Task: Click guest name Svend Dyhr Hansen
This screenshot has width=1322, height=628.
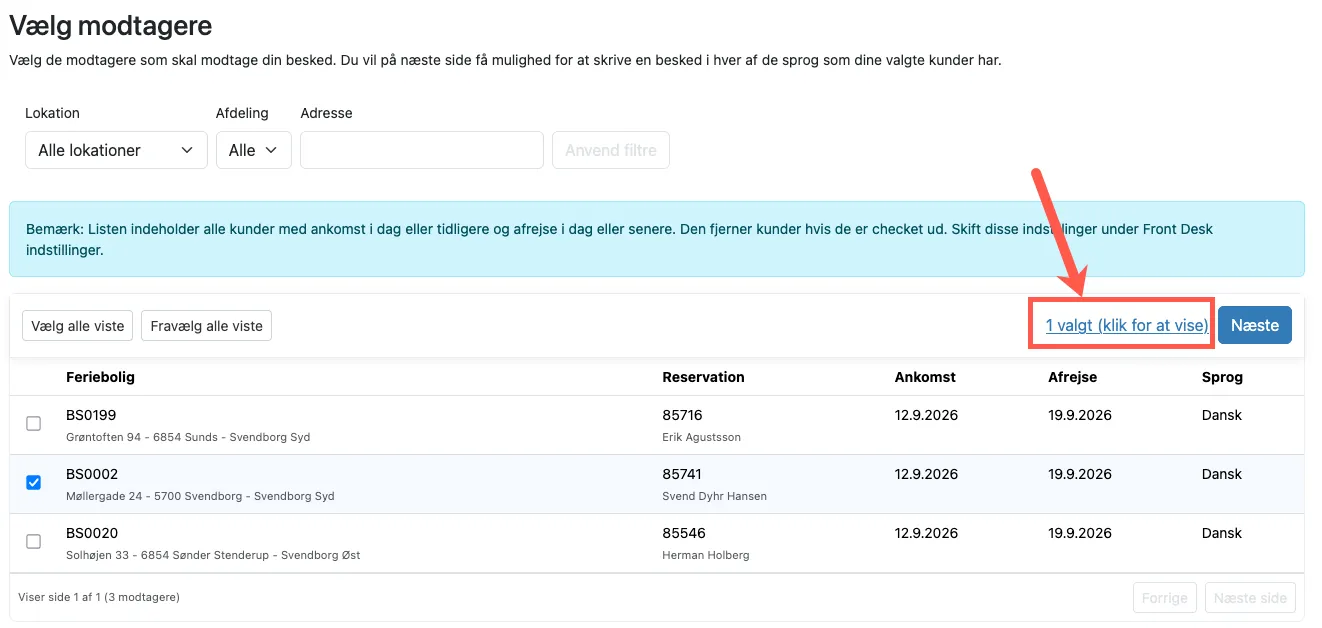Action: click(x=714, y=496)
